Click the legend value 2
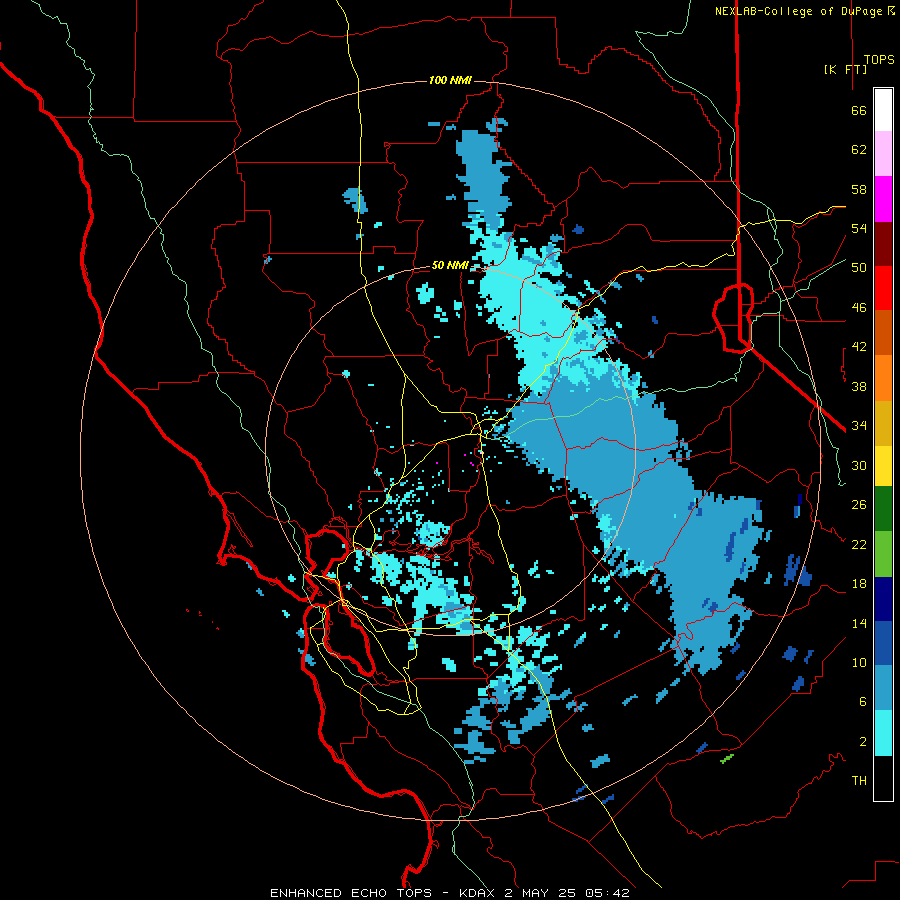This screenshot has height=900, width=900. tap(863, 742)
